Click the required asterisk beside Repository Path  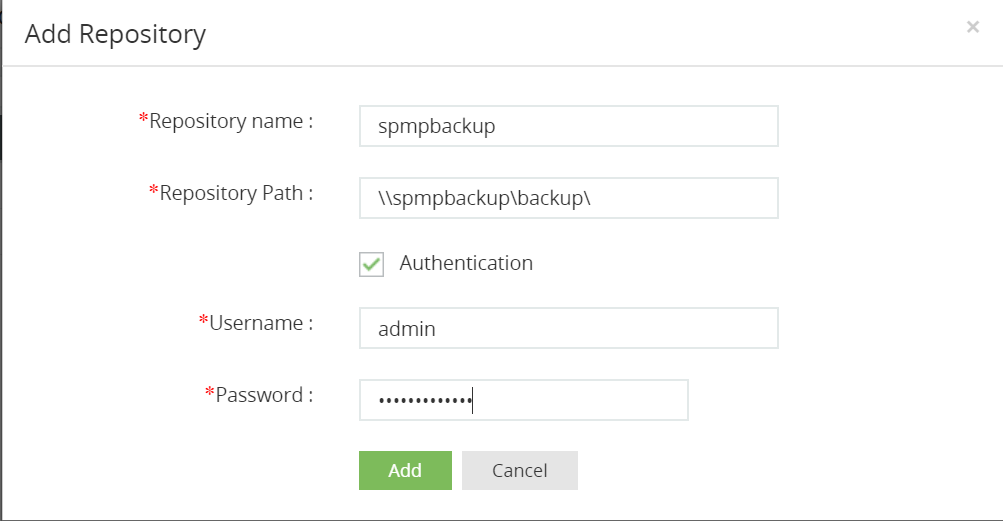154,191
